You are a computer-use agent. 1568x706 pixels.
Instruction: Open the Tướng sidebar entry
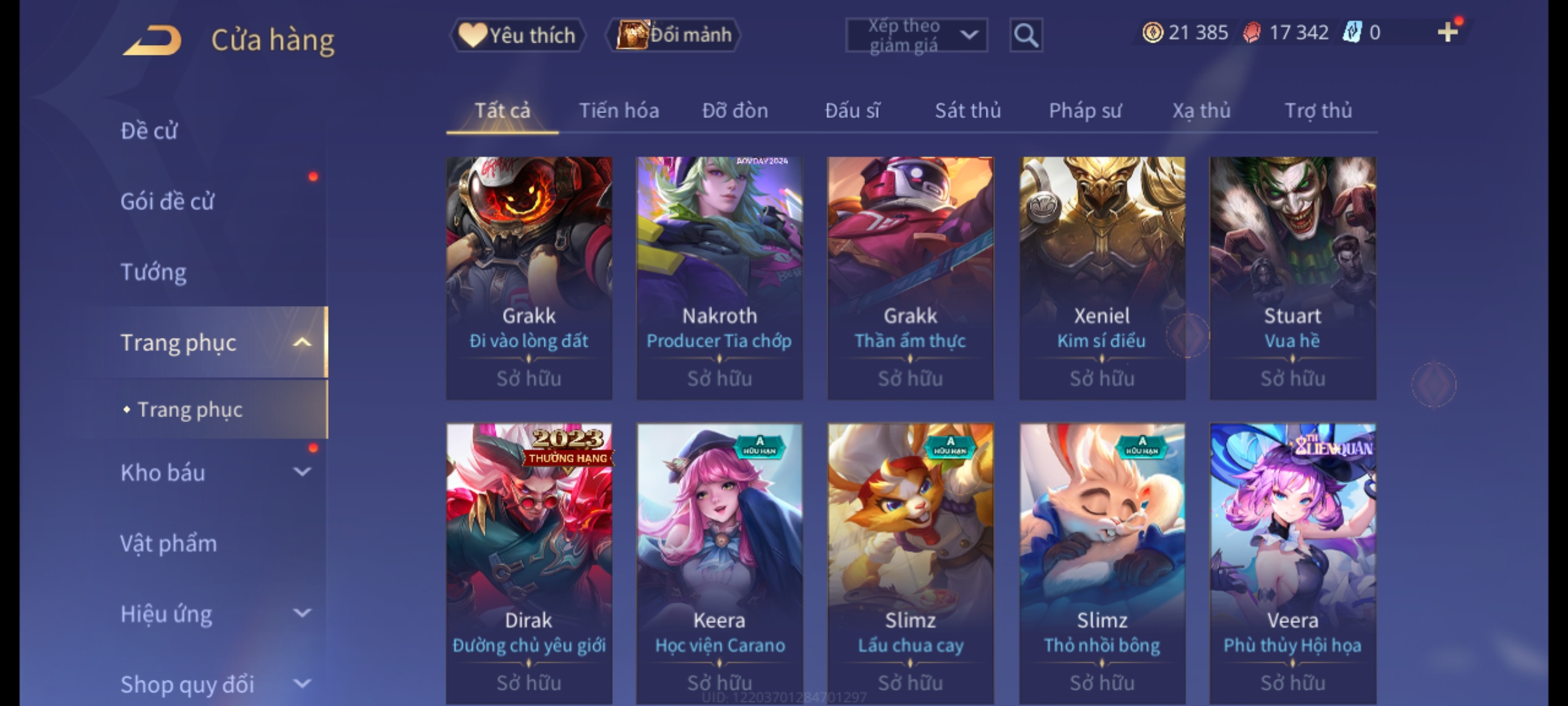point(153,272)
